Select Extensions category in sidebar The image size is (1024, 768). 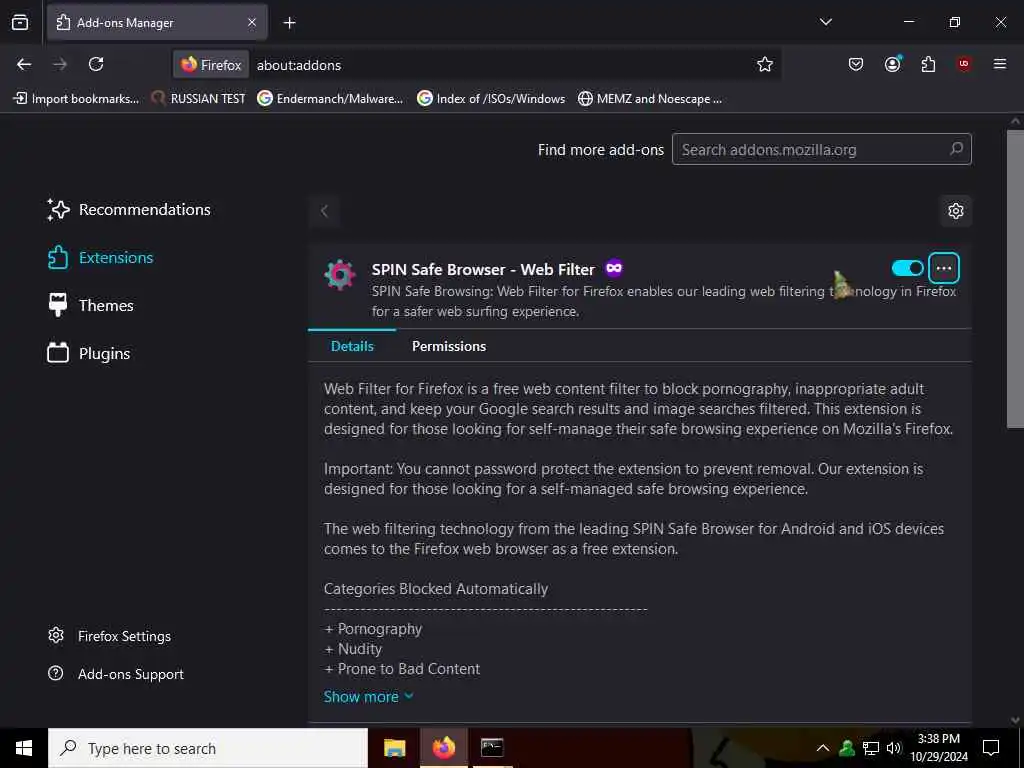pos(101,257)
